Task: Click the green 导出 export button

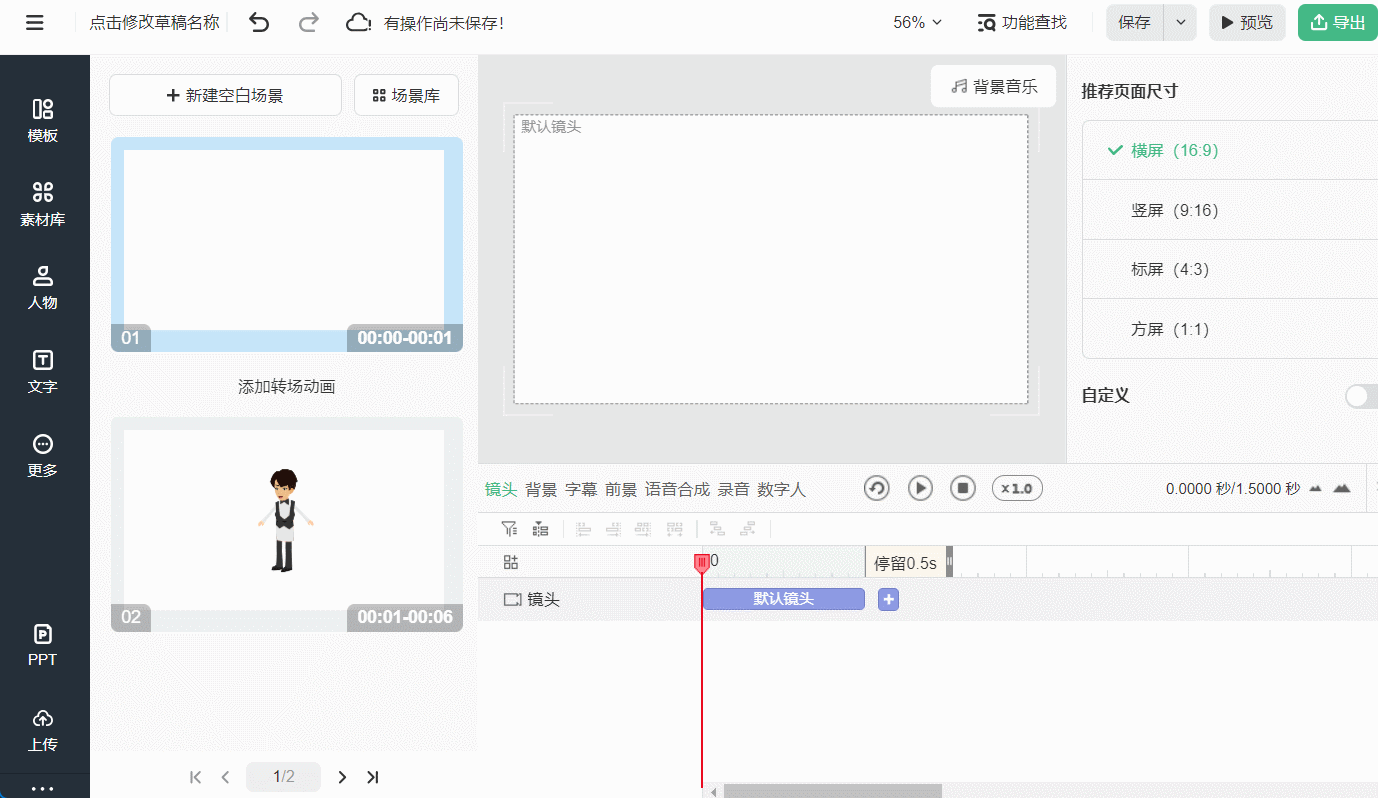Action: pyautogui.click(x=1338, y=22)
